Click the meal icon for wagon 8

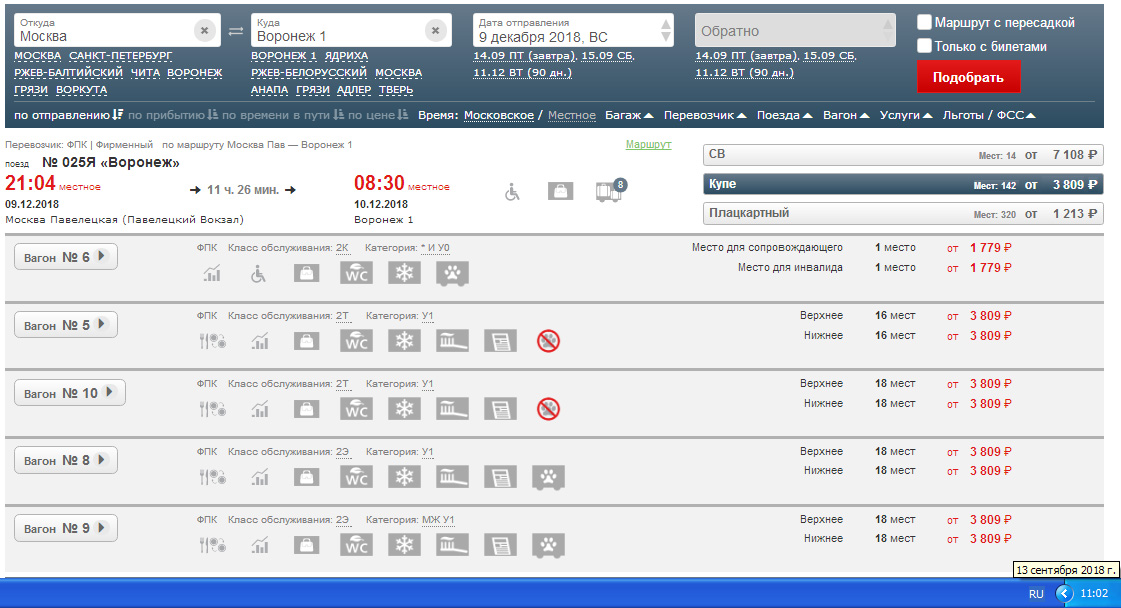[x=212, y=477]
